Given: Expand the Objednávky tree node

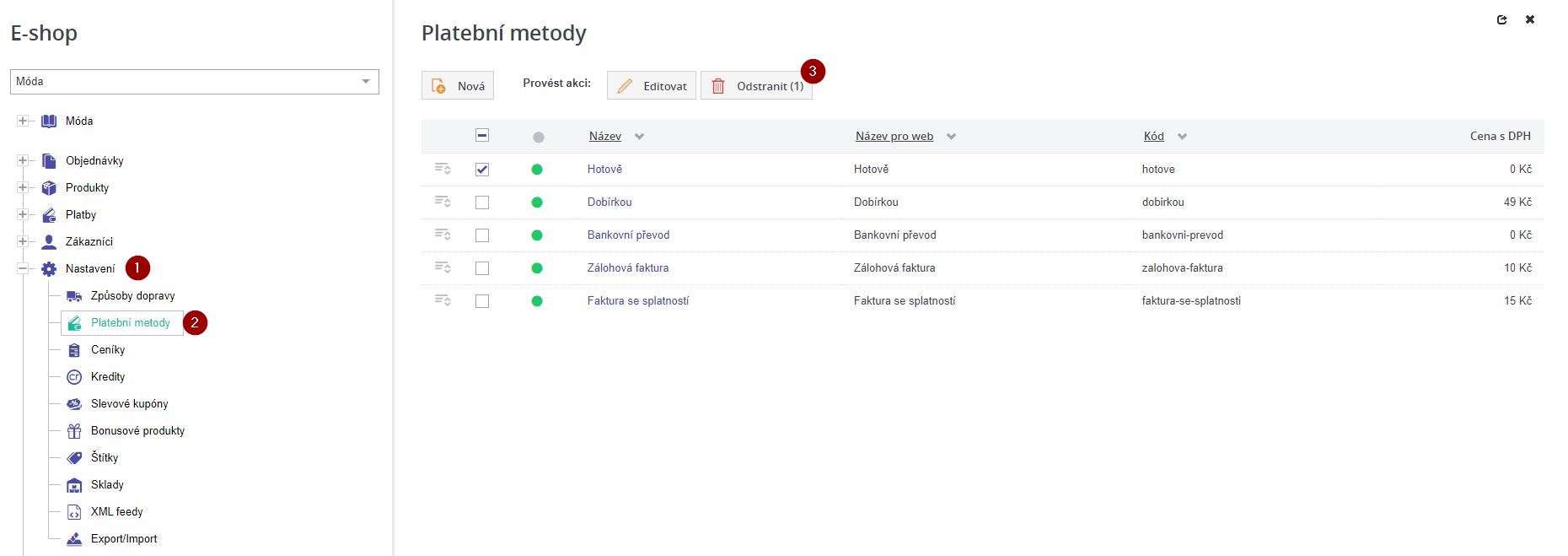Looking at the screenshot, I should click(23, 161).
